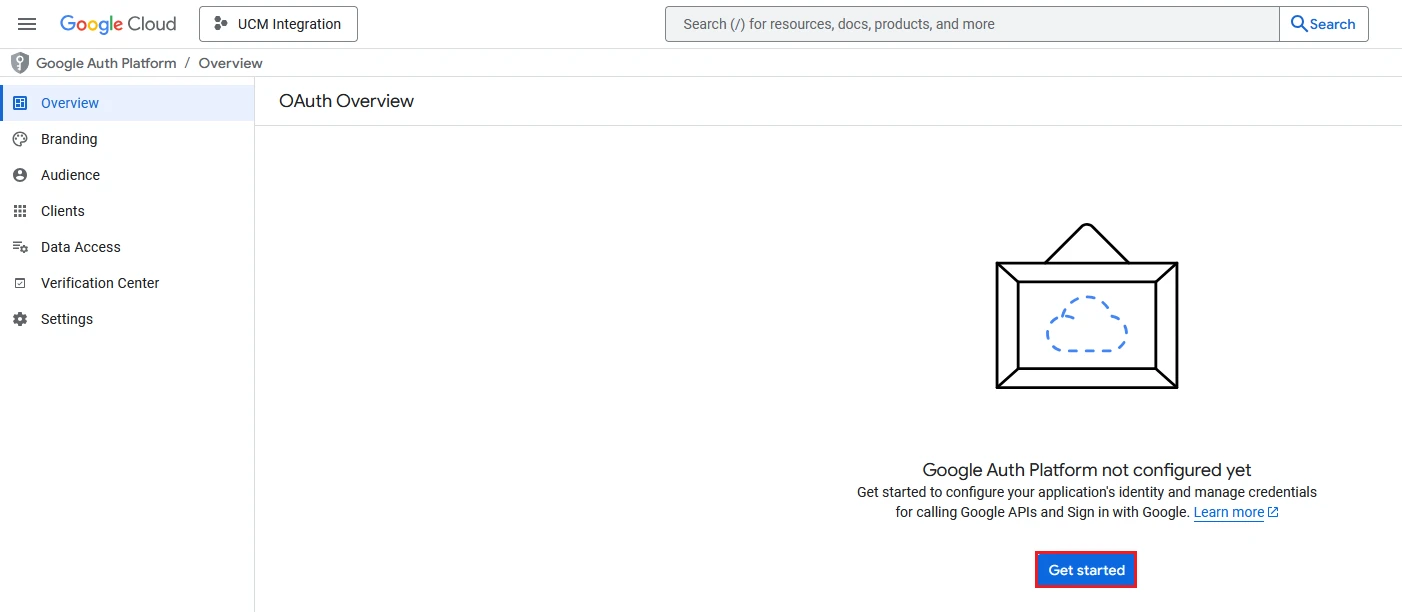This screenshot has width=1402, height=612.
Task: Click the Get started button
Action: (x=1086, y=570)
